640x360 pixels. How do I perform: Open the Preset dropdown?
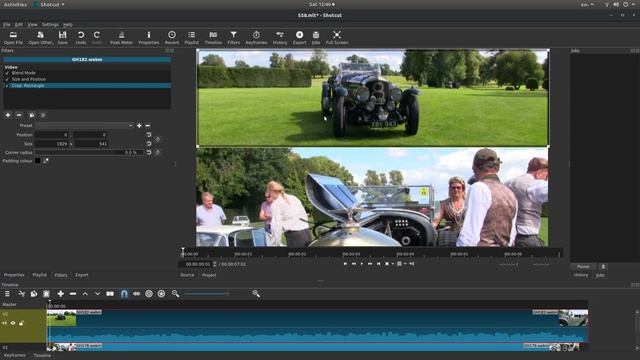point(84,126)
